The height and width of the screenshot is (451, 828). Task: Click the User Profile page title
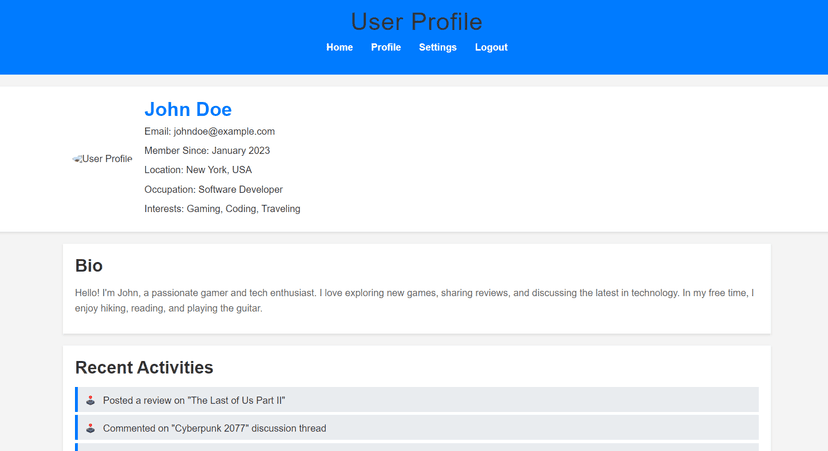[416, 21]
